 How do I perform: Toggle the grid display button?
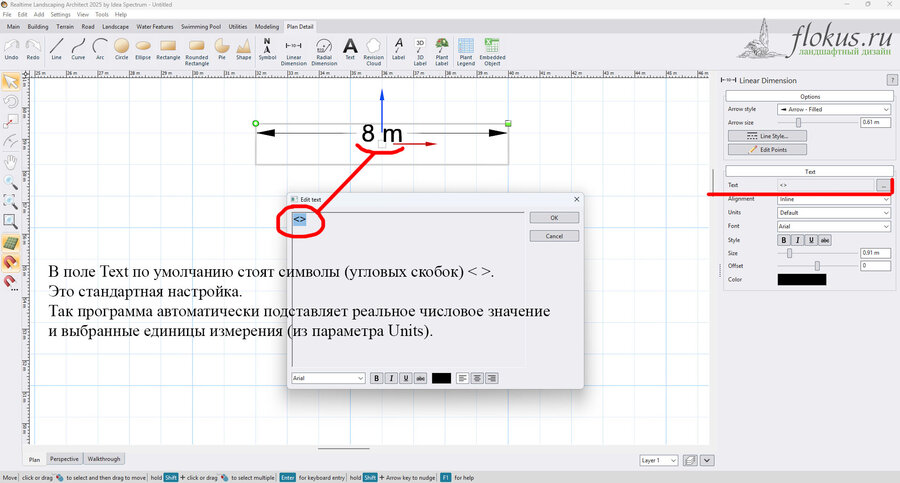point(10,243)
